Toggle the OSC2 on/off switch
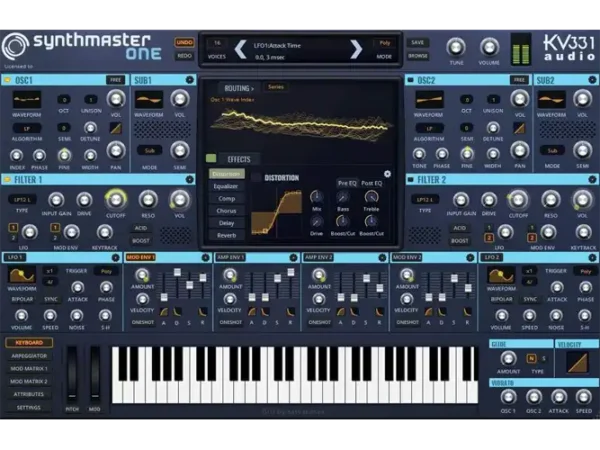 [x=410, y=80]
